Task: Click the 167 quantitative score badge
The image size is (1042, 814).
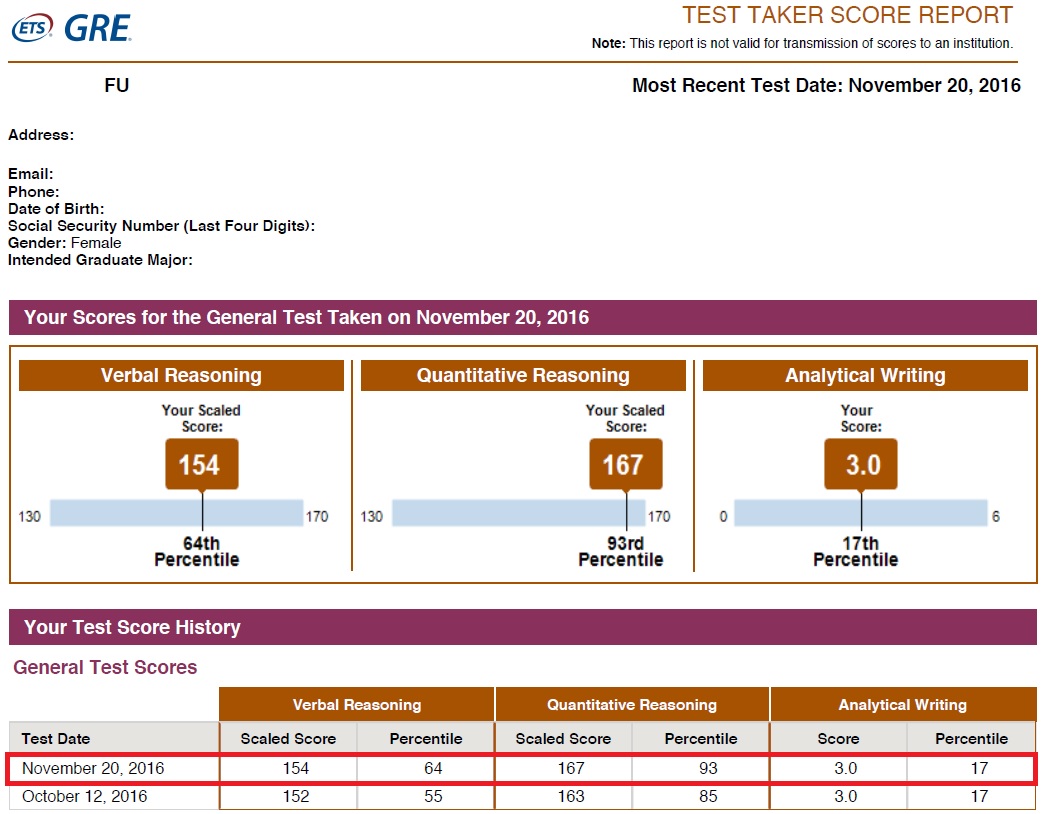Action: point(626,464)
